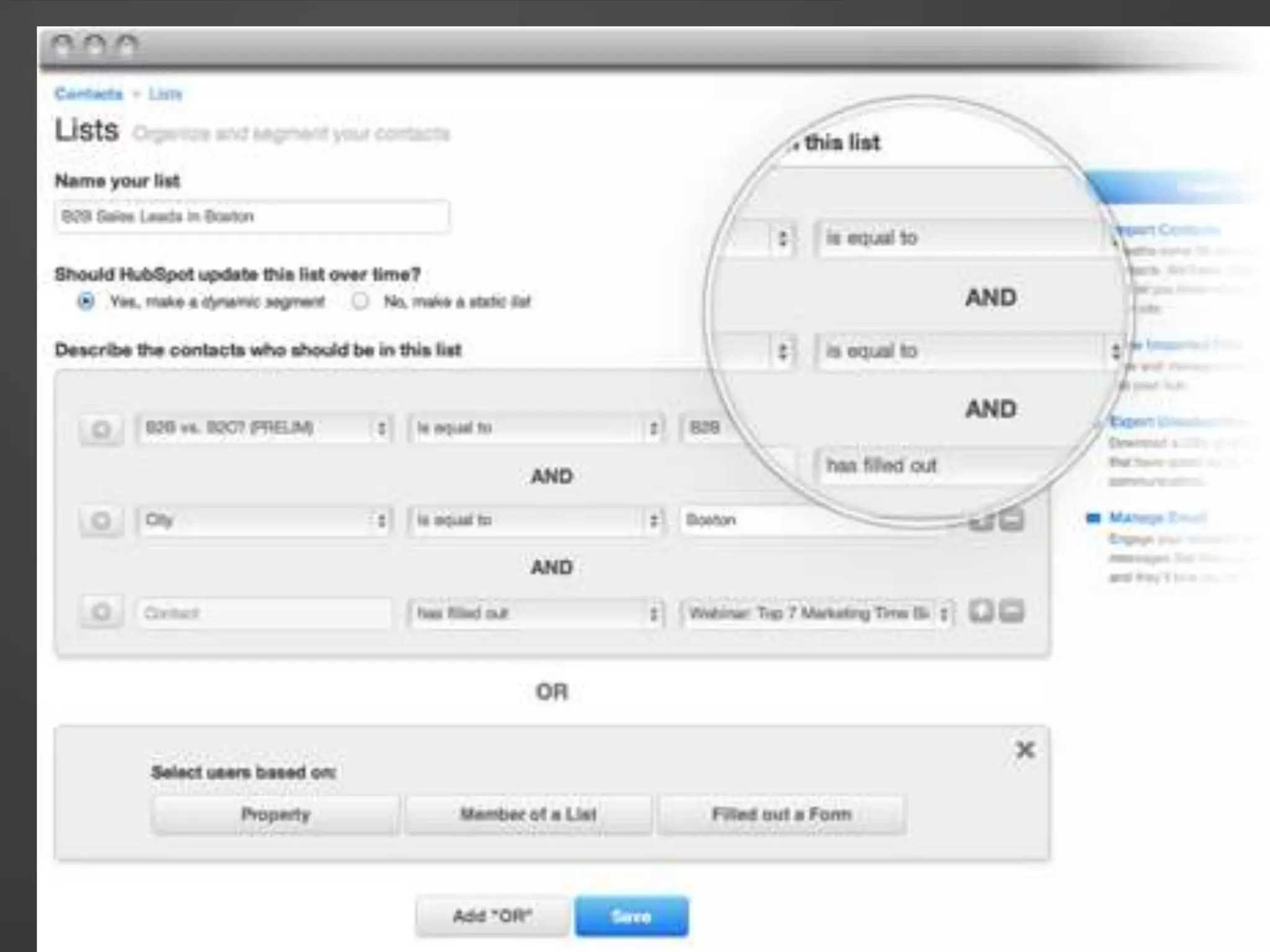The width and height of the screenshot is (1270, 952).
Task: Click the Manage Email envelope icon
Action: (x=1093, y=517)
